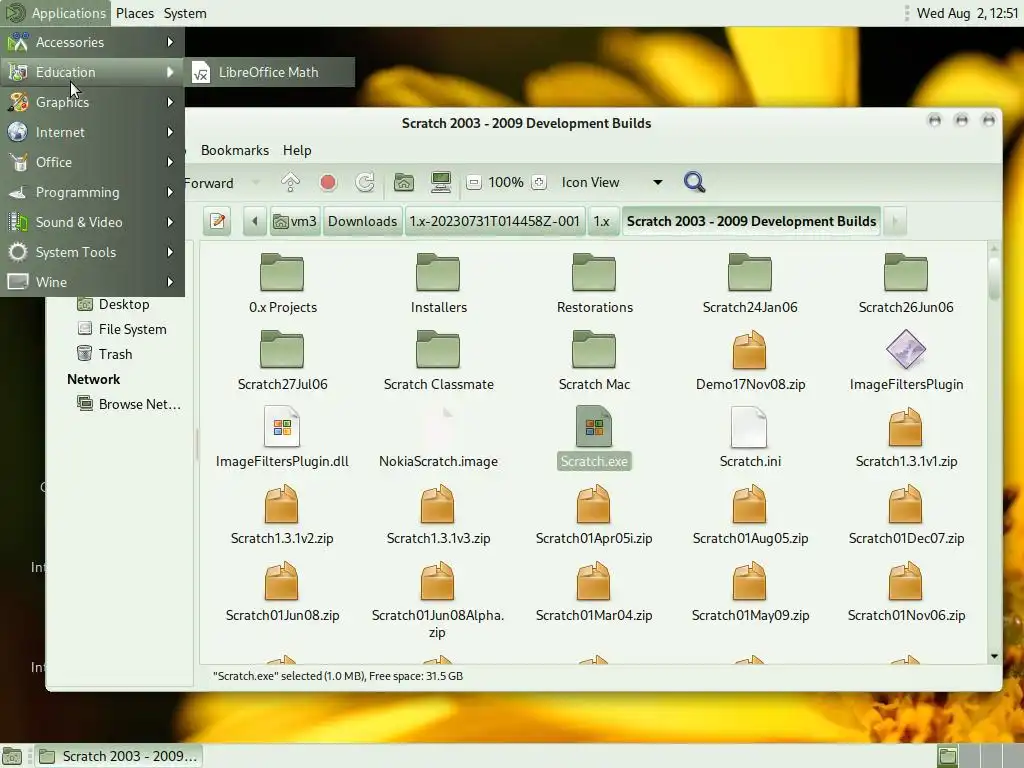Open the Places menu
Viewport: 1024px width, 768px height.
click(x=135, y=13)
